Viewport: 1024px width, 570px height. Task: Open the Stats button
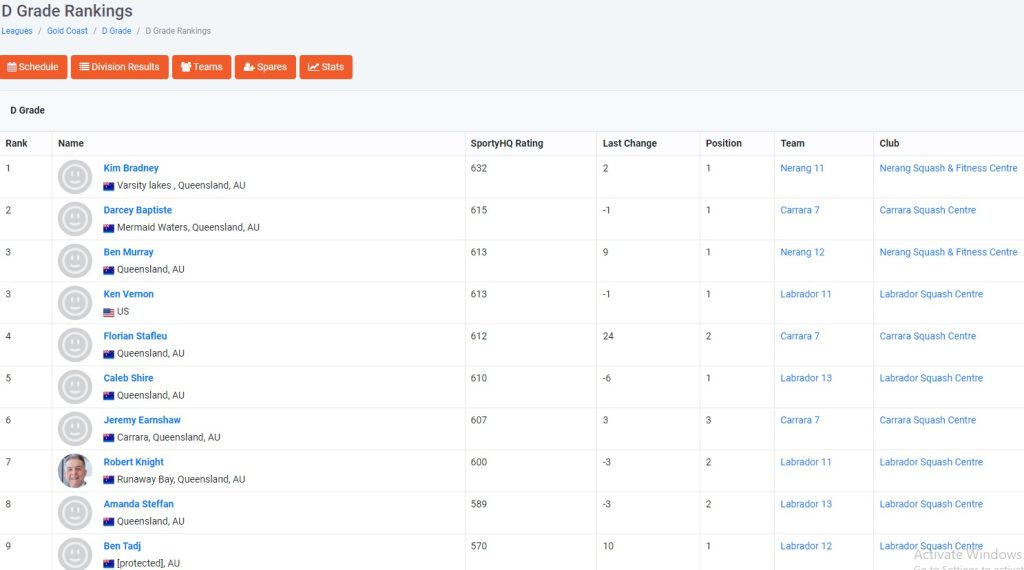tap(326, 67)
